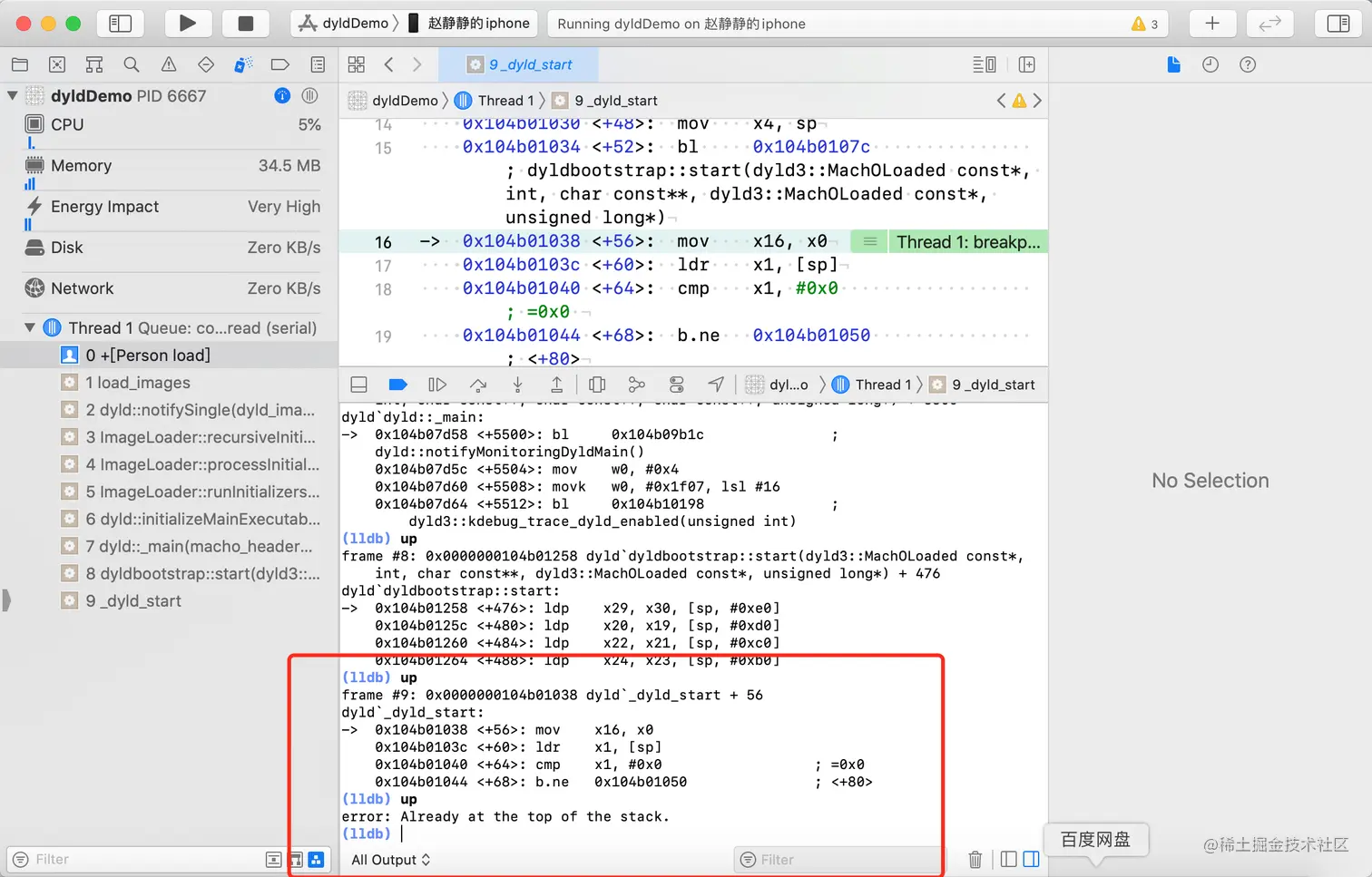
Task: Focus the navigator Filter field
Action: [x=134, y=860]
